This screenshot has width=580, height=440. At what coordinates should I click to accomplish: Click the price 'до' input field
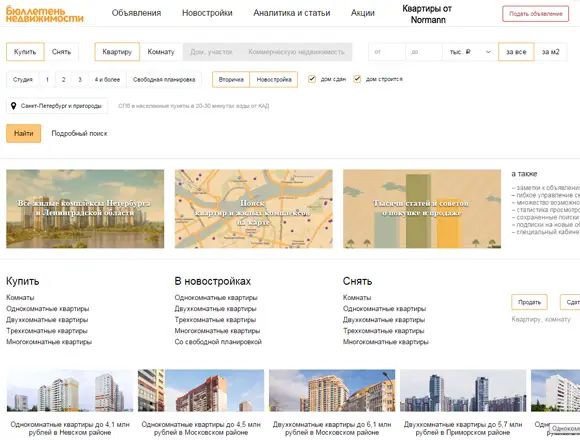tap(424, 52)
